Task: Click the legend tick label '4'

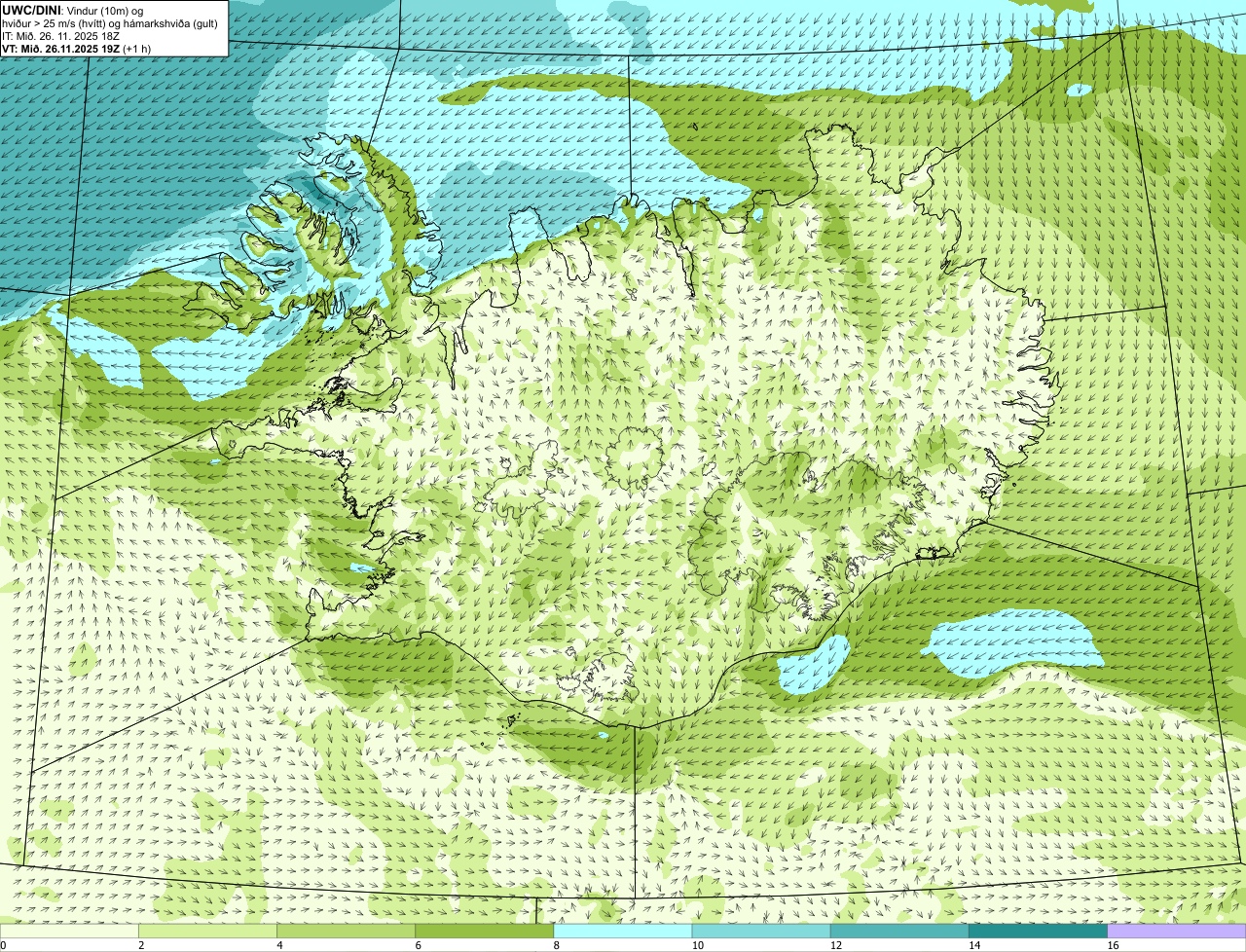Action: point(279,945)
